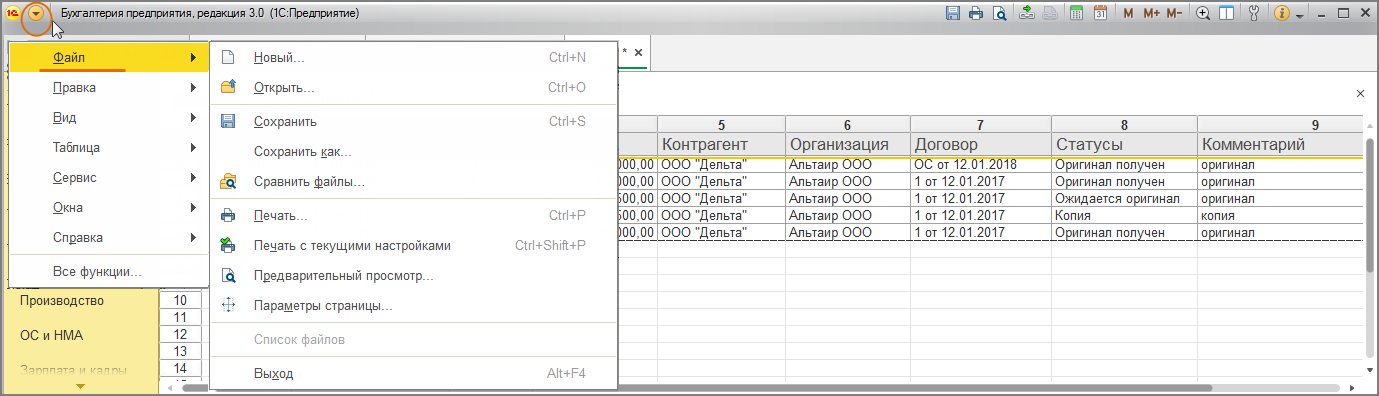The width and height of the screenshot is (1379, 396).
Task: Click the printer icon in title toolbar
Action: pyautogui.click(x=976, y=14)
